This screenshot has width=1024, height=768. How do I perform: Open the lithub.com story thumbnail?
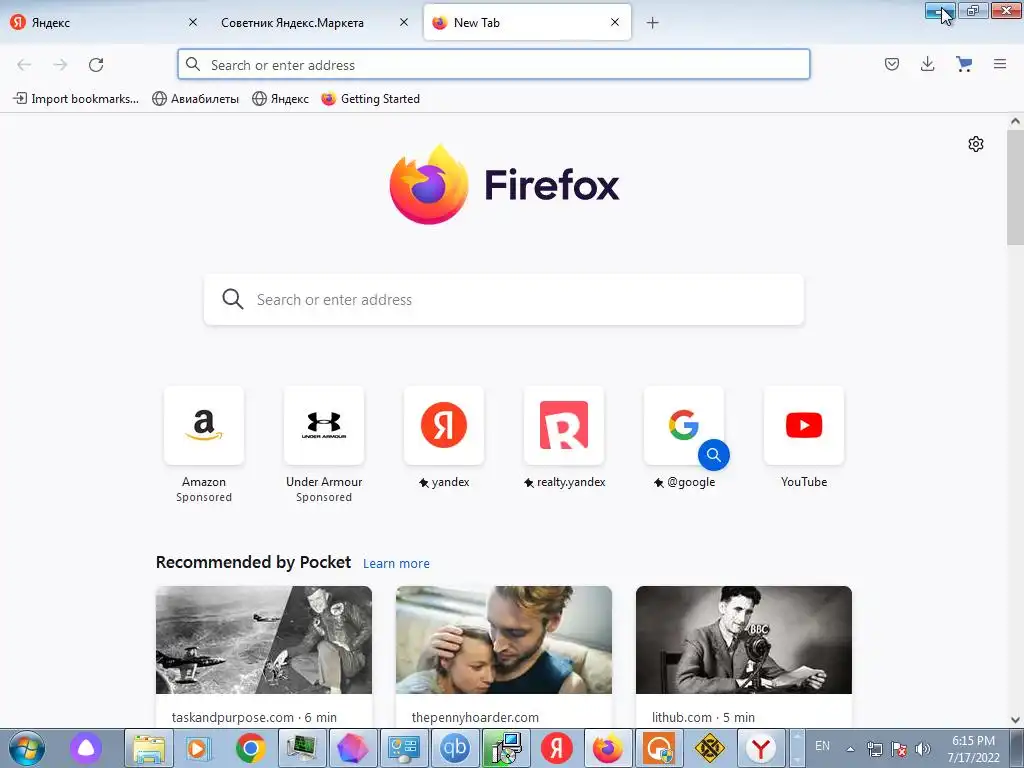click(x=744, y=640)
